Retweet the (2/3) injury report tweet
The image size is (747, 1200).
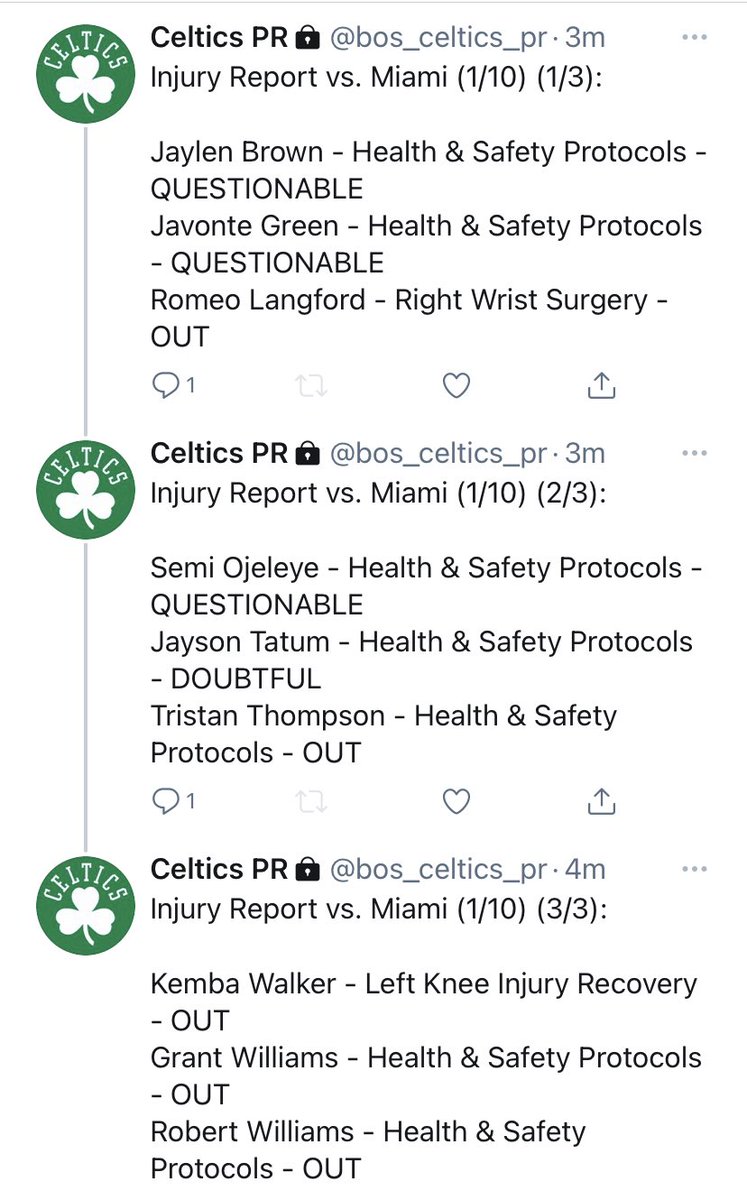[x=313, y=800]
